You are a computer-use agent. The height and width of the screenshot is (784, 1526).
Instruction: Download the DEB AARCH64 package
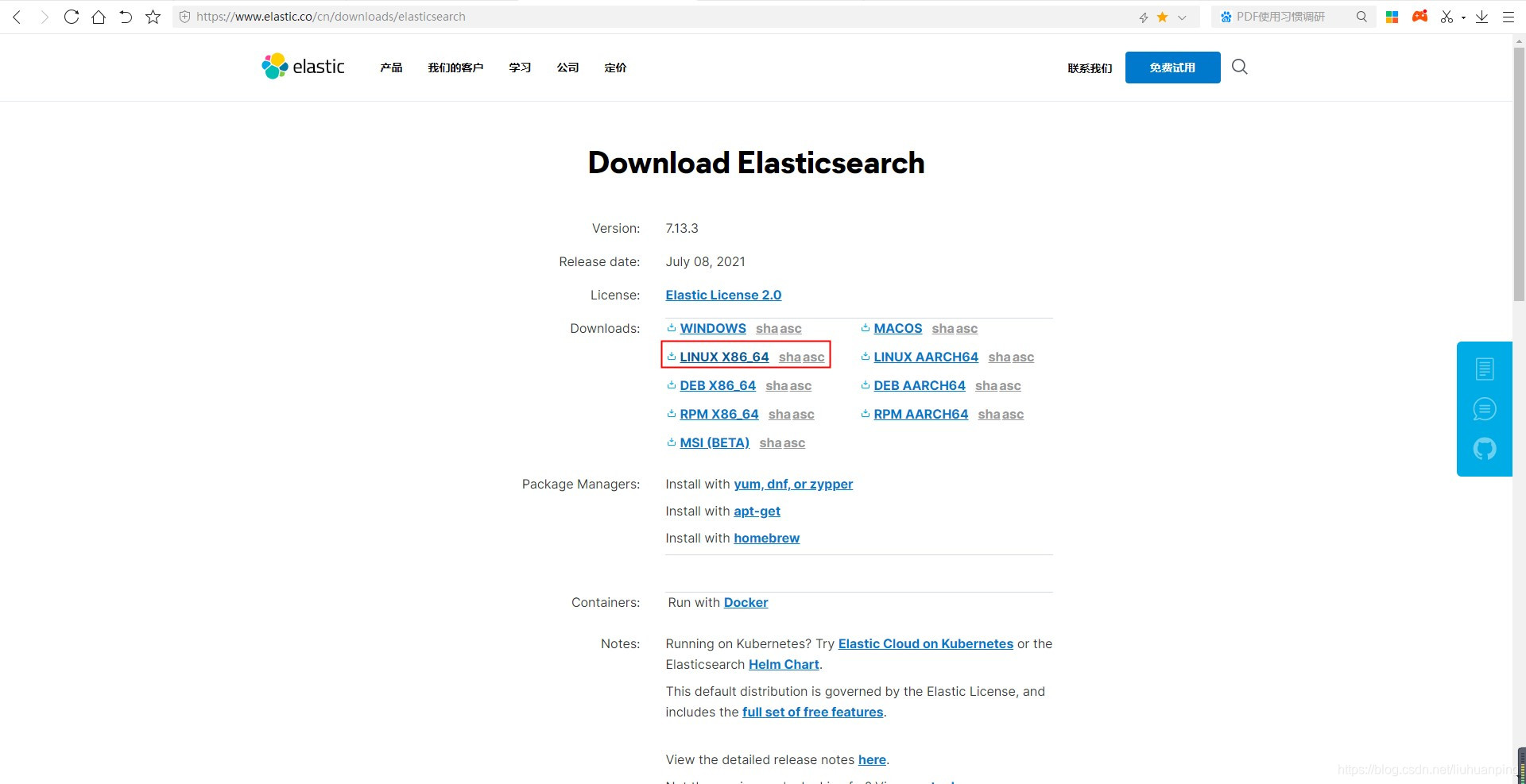[x=920, y=385]
